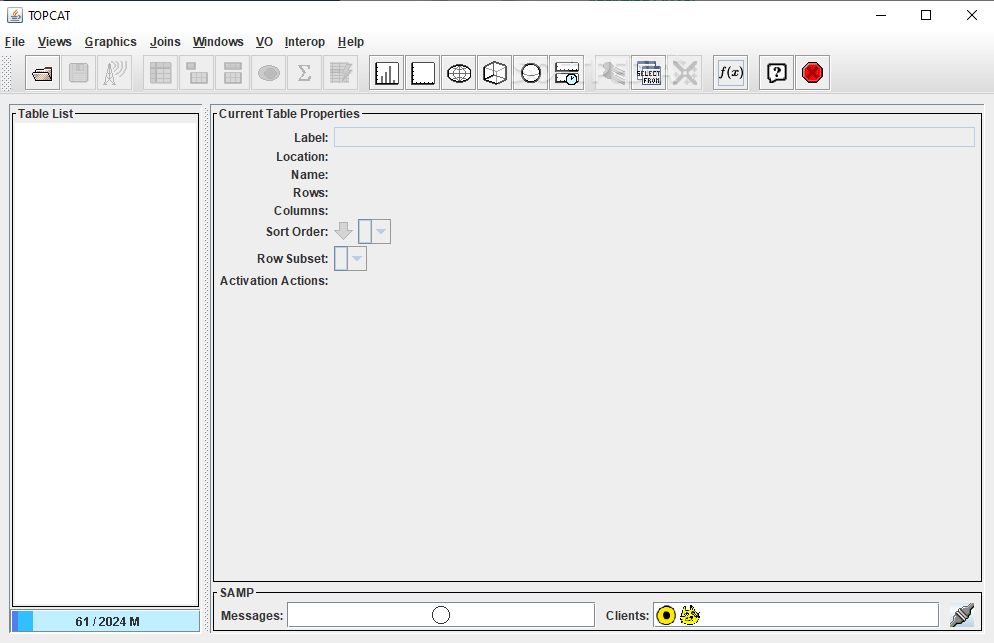
Task: Open the Windows menu
Action: tap(218, 42)
